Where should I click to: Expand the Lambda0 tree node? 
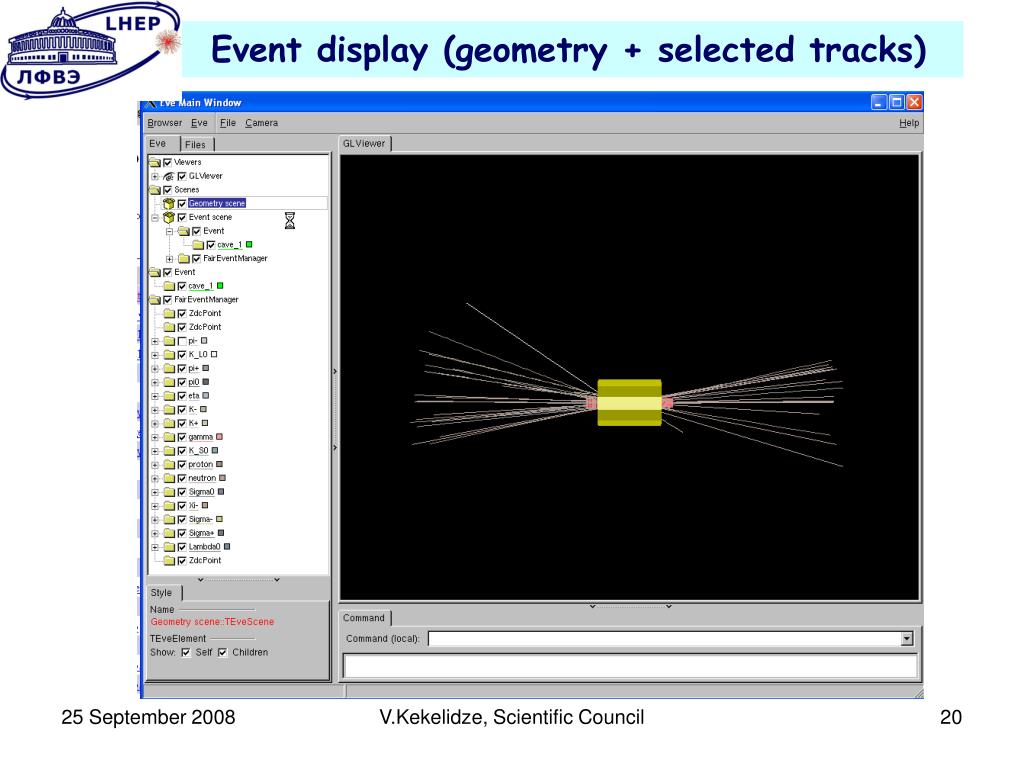[x=155, y=547]
